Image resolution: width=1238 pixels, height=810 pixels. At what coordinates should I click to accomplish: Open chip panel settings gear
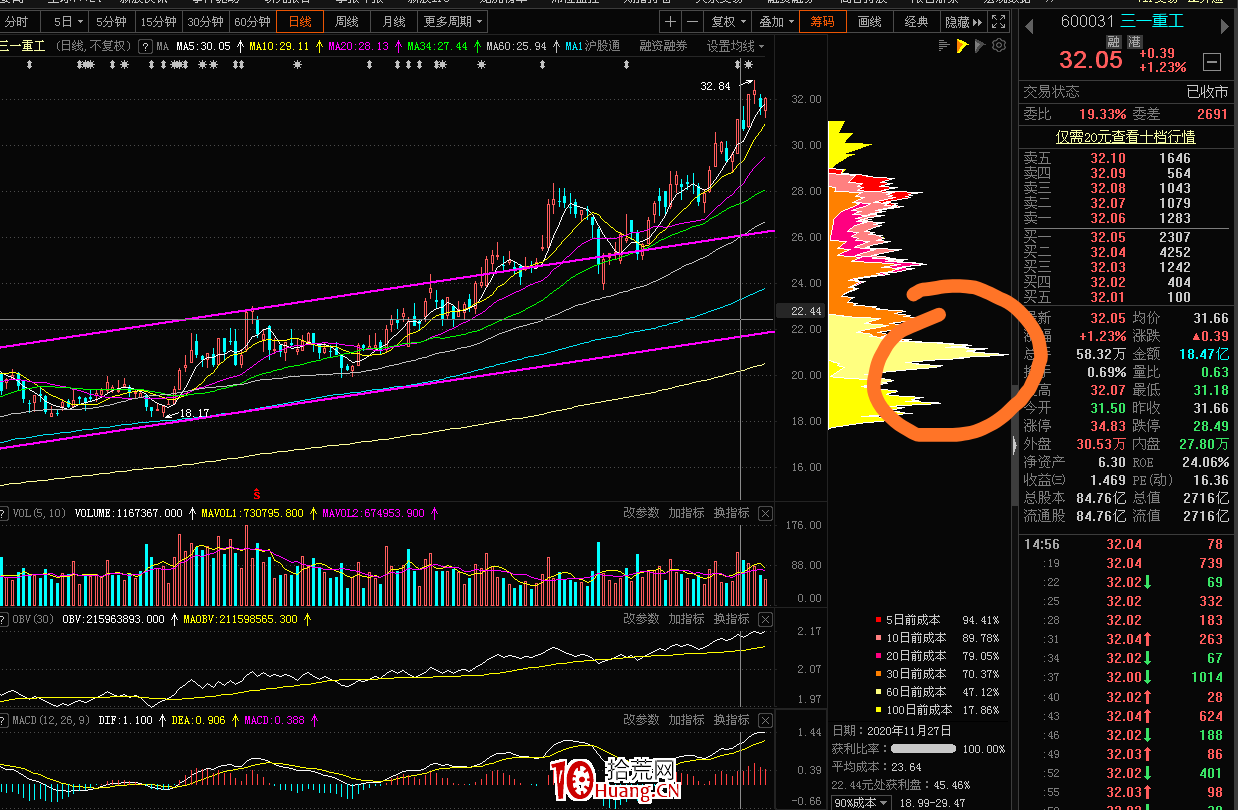tap(999, 46)
